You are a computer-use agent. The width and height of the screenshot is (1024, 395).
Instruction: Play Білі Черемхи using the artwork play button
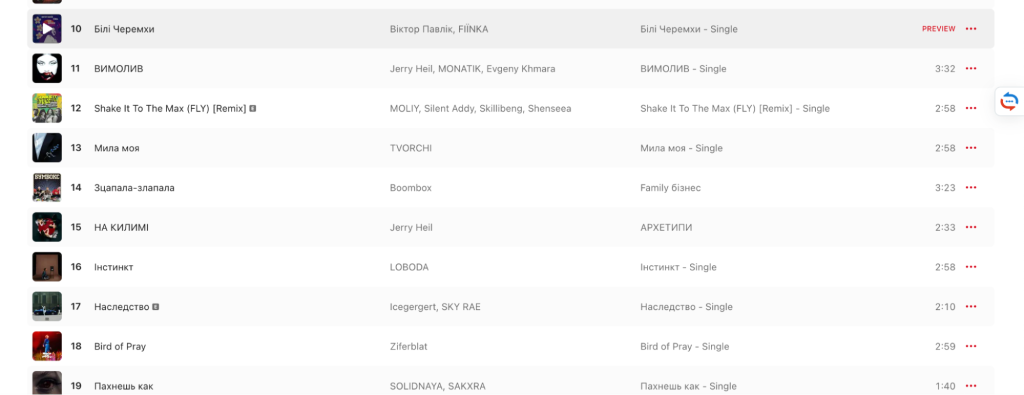[x=47, y=29]
